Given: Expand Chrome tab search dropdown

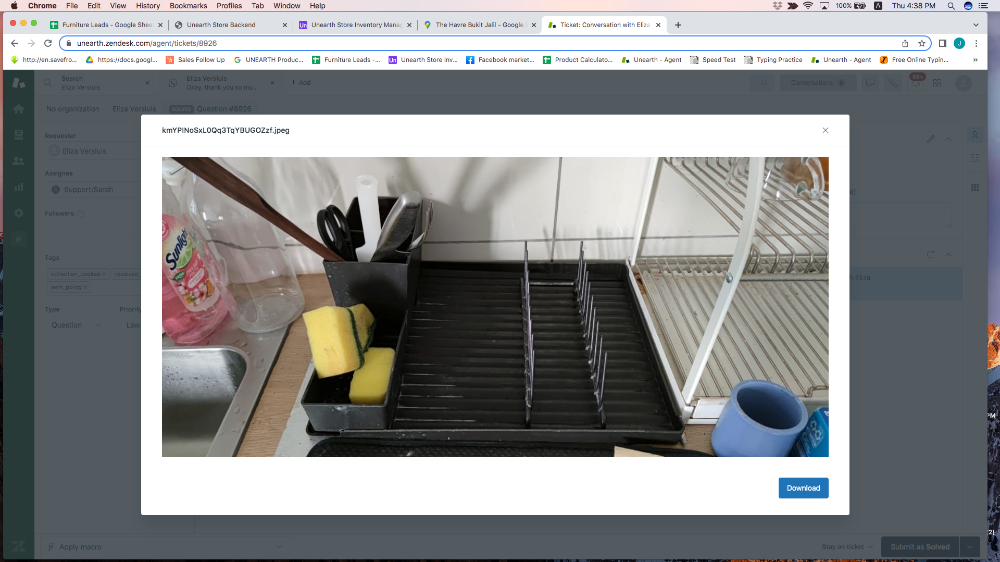Looking at the screenshot, I should tap(976, 25).
